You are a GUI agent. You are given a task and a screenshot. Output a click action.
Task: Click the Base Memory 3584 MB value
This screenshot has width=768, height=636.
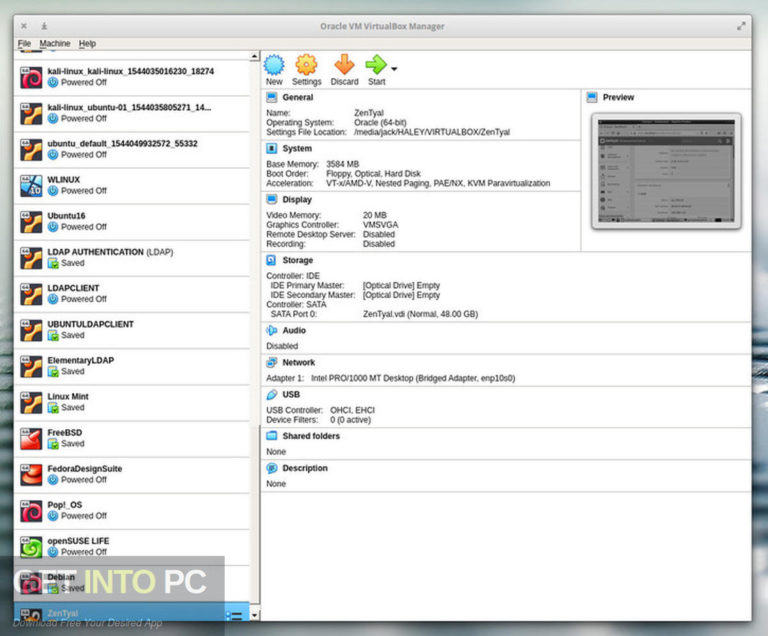[342, 164]
